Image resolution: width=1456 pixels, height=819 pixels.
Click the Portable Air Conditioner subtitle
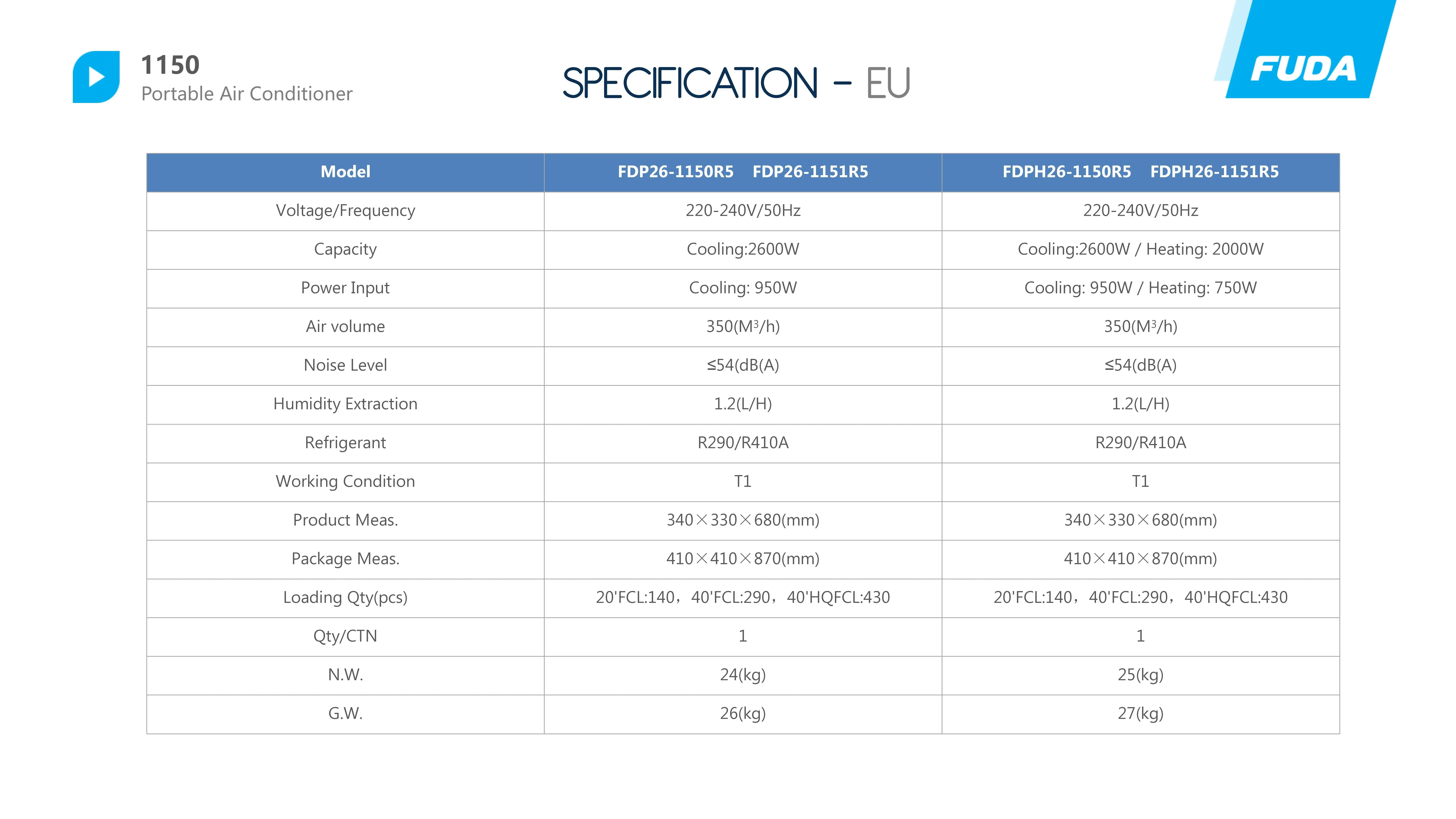[247, 94]
